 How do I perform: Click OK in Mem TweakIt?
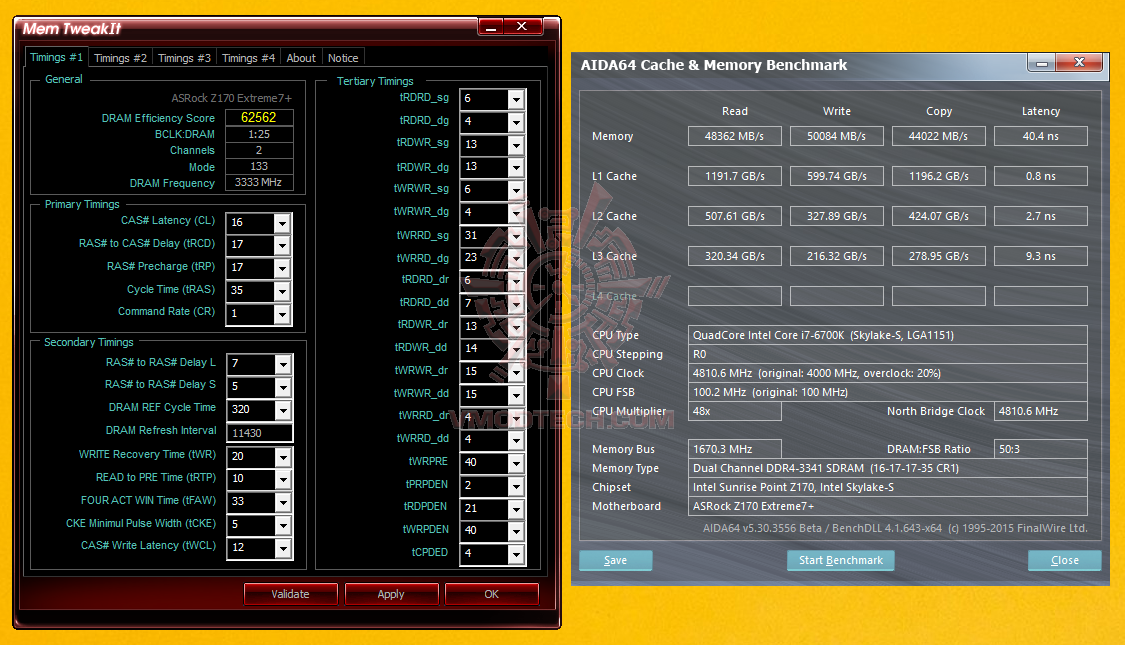(491, 594)
